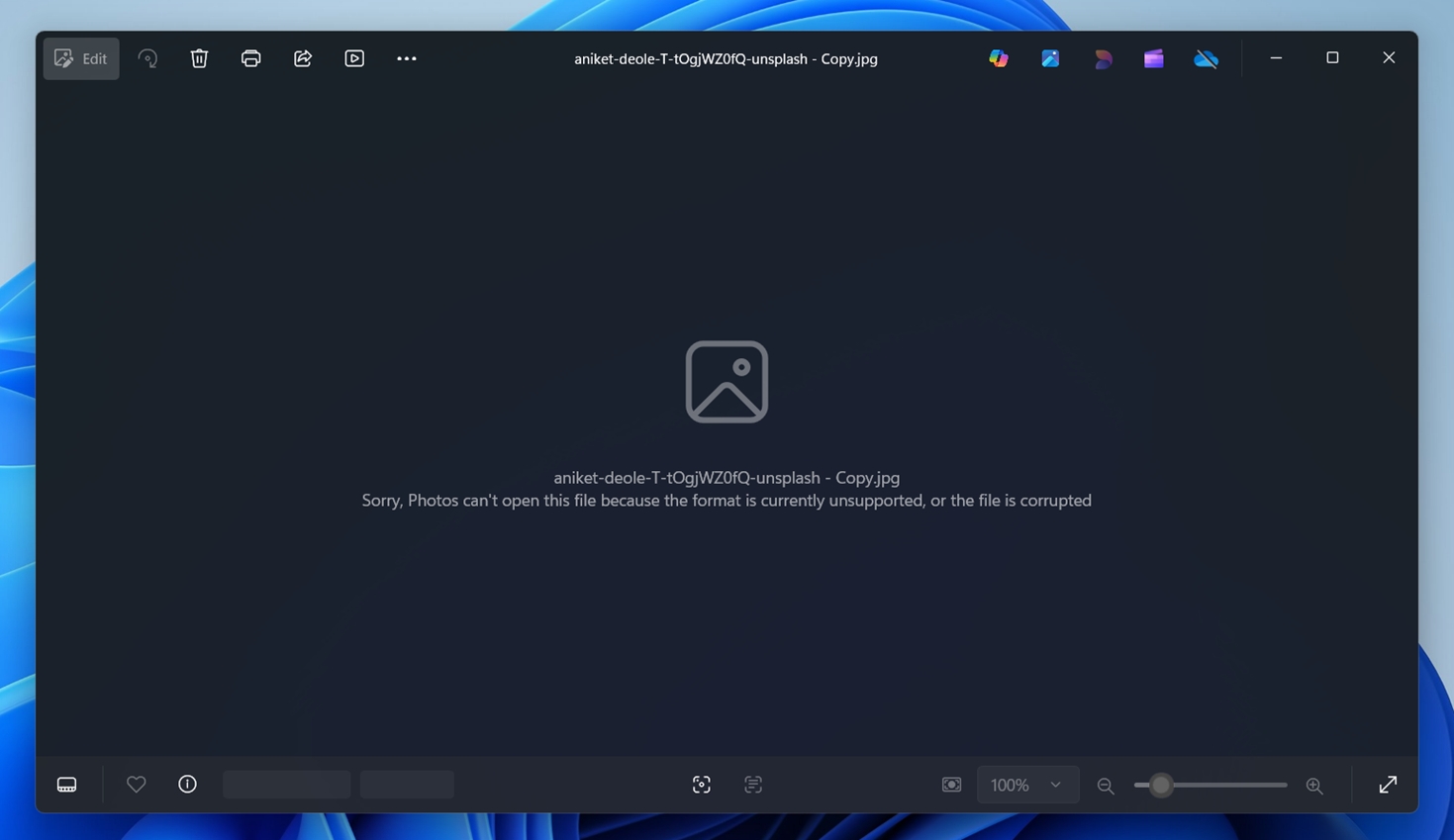Screen dimensions: 1454x840
Task: Open the image in Clipchamp
Action: [1153, 58]
